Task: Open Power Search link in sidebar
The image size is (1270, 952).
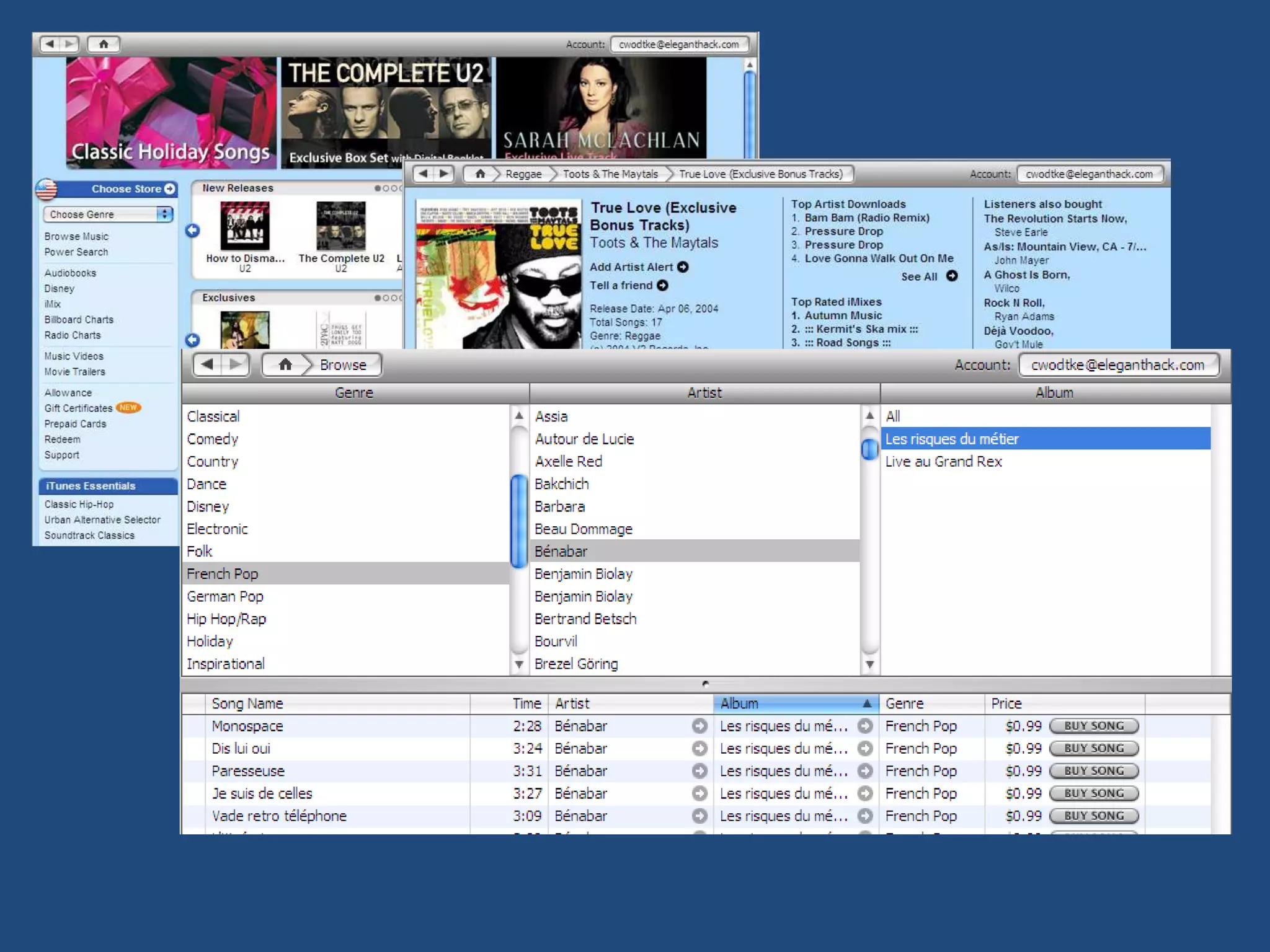Action: tap(76, 252)
